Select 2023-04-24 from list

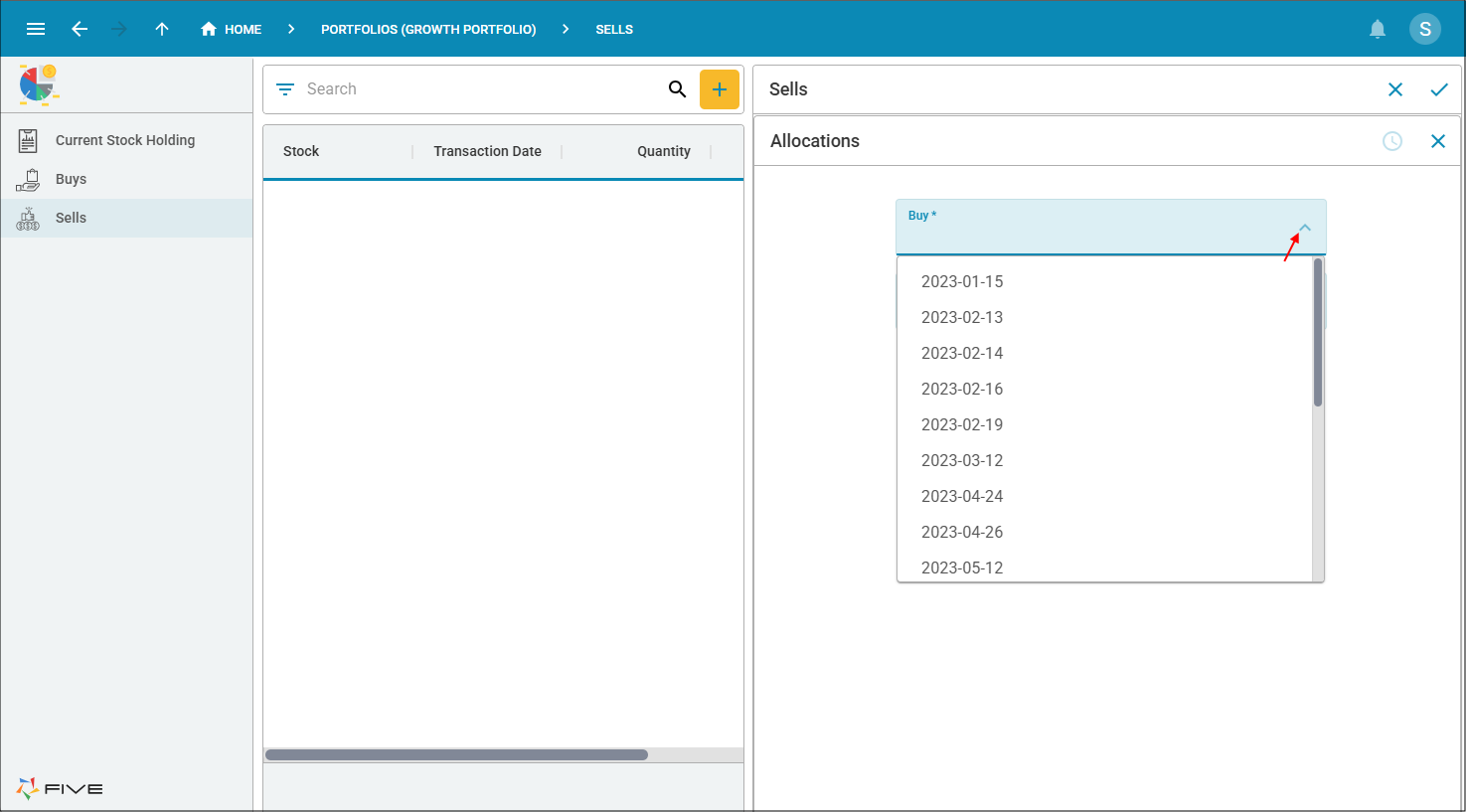(x=1104, y=496)
